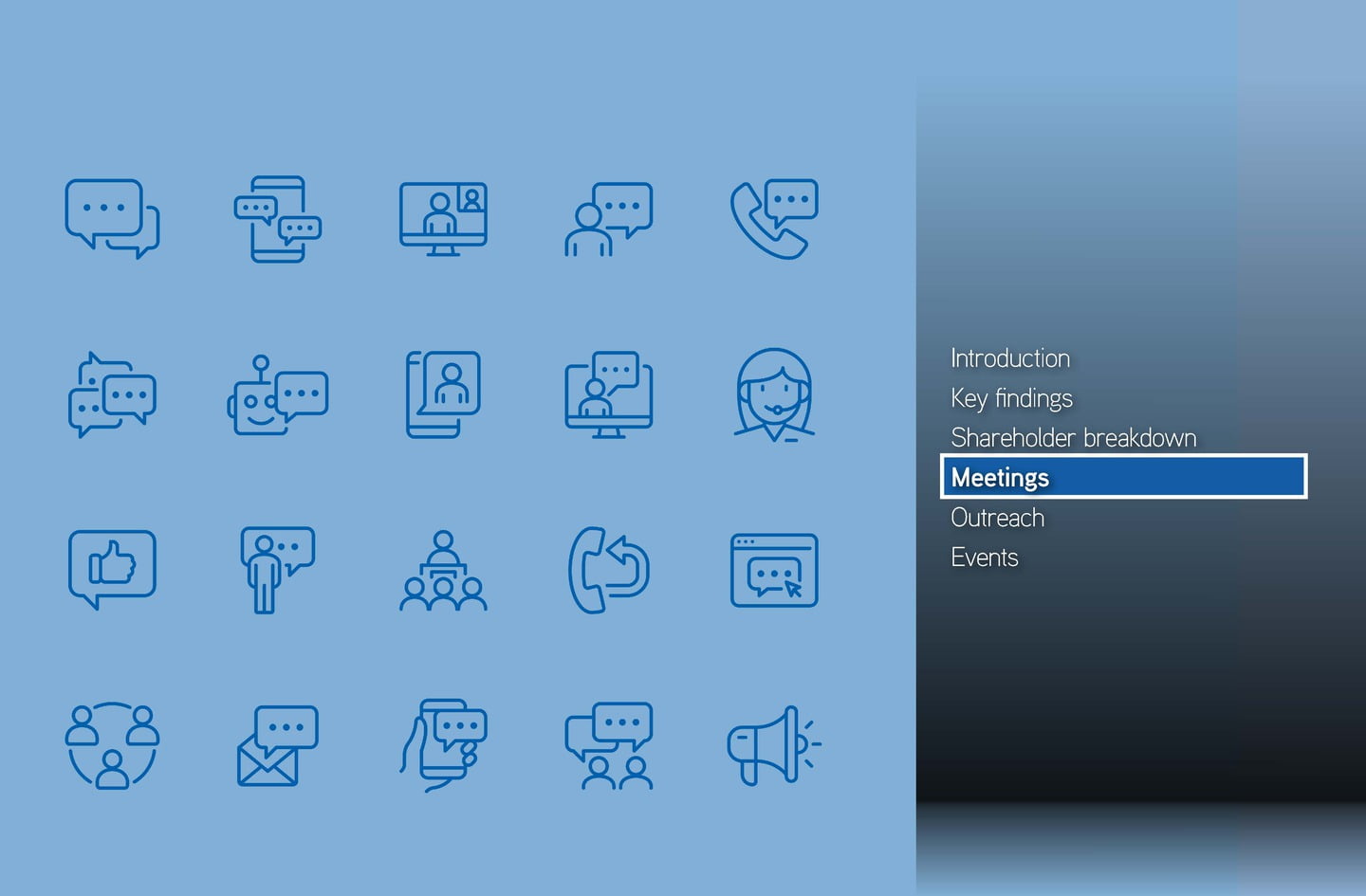
Task: Select the headset support agent icon
Action: [x=774, y=394]
